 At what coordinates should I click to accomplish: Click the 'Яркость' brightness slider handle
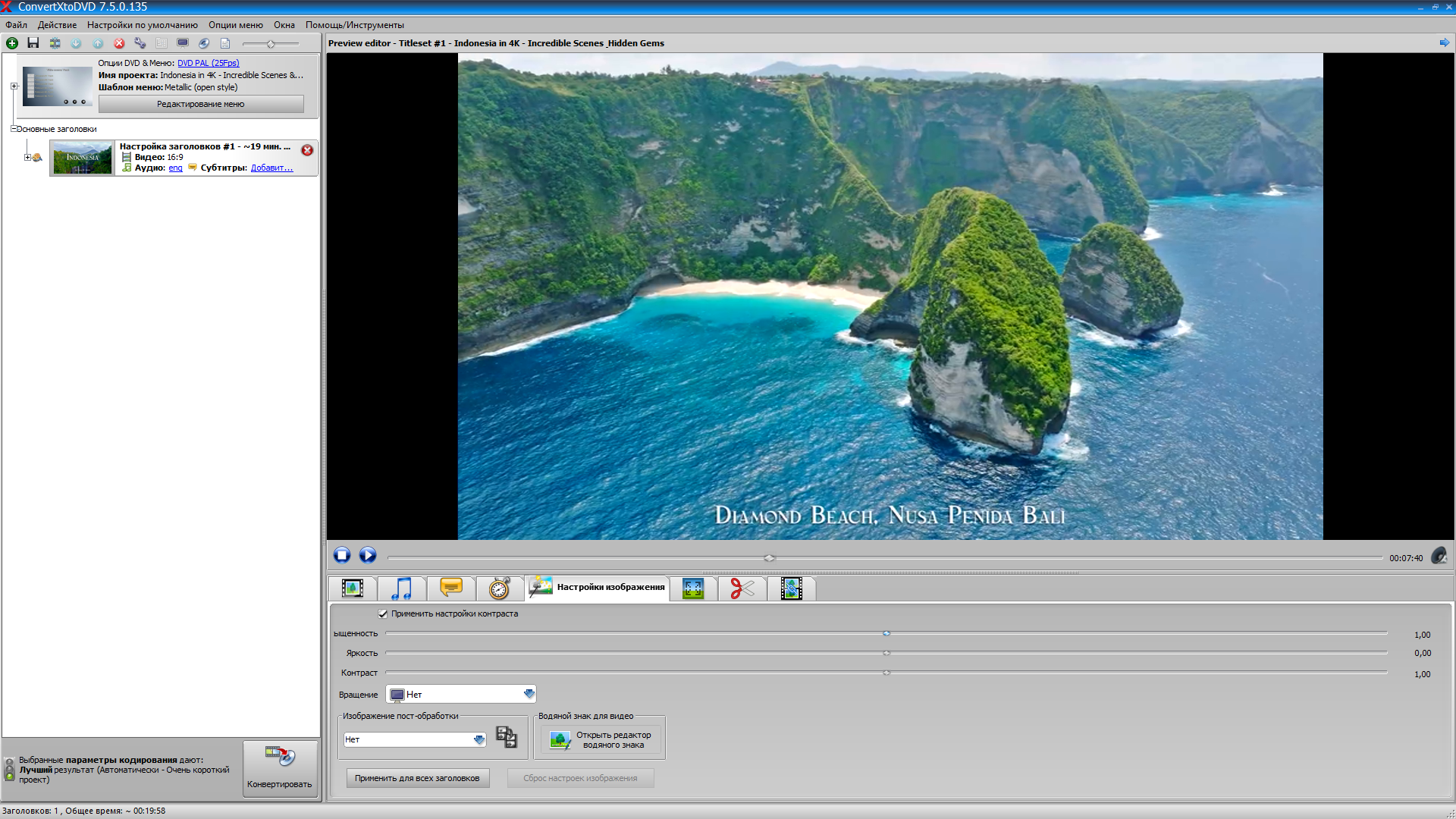tap(886, 653)
